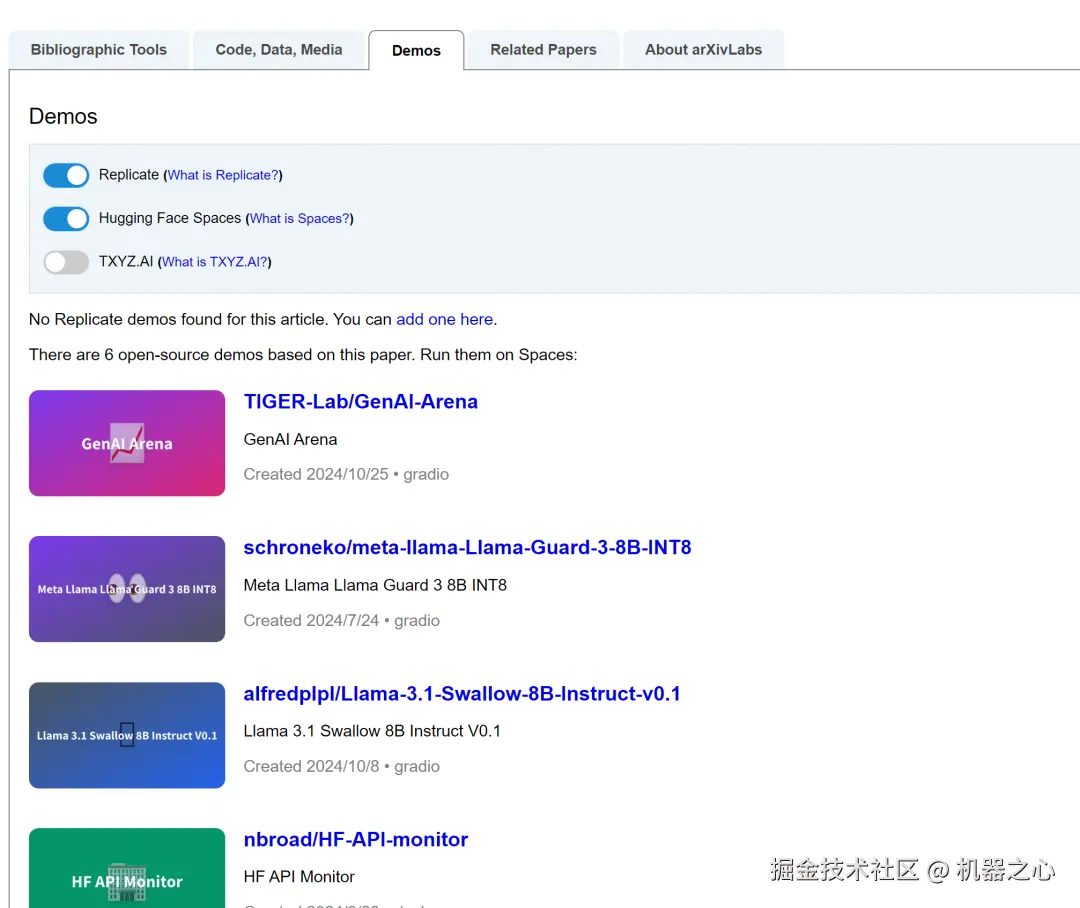Click 'No Replicate demos found' sentence

point(262,320)
